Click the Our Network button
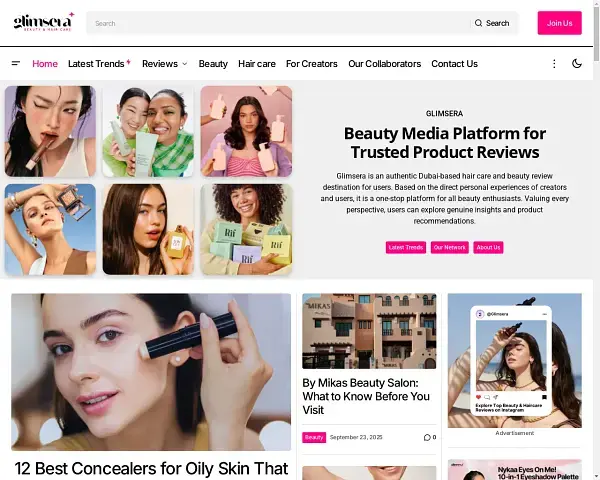600x480 pixels. (450, 247)
